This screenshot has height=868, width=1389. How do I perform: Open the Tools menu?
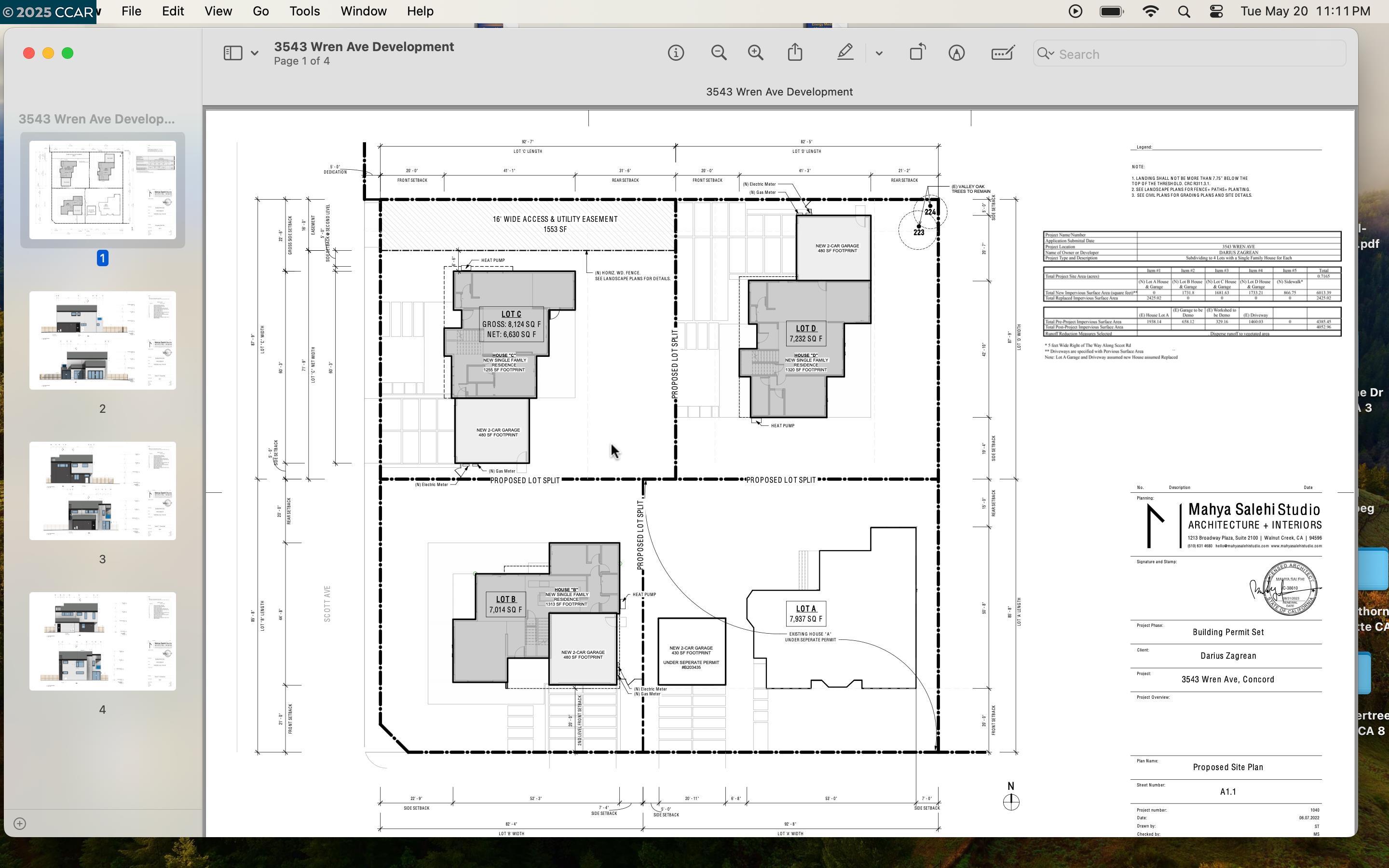(x=304, y=11)
